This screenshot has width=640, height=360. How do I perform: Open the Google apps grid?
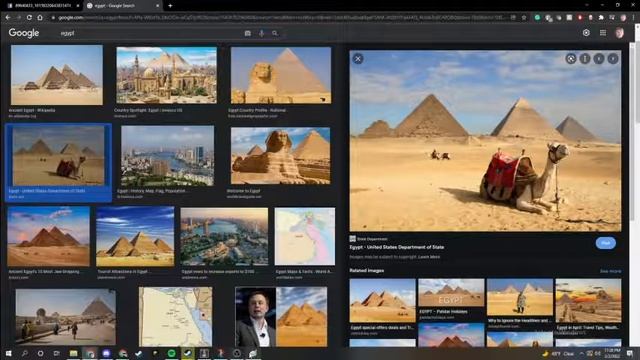603,33
